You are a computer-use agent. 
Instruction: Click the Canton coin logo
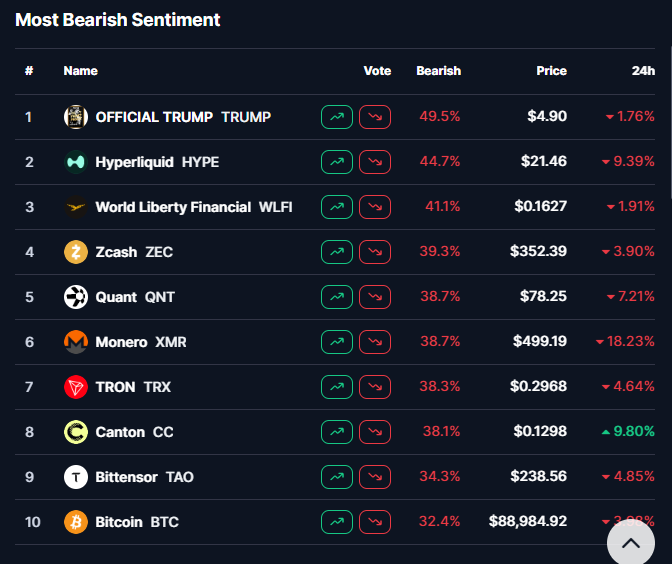pos(76,432)
